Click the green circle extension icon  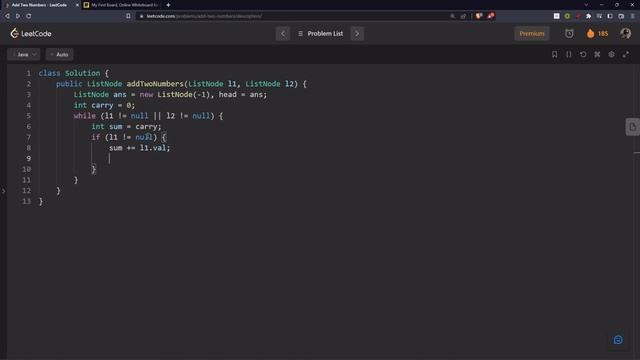tap(567, 16)
